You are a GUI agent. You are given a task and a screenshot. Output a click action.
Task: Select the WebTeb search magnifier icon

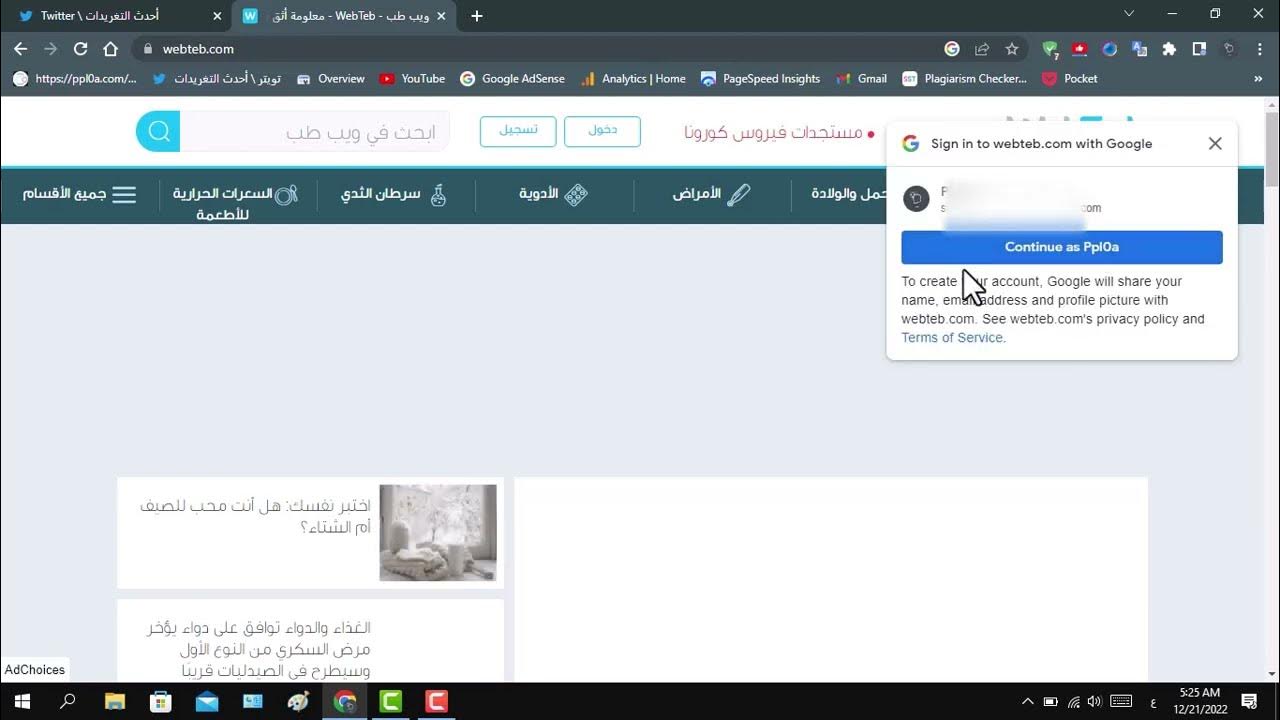coord(157,131)
